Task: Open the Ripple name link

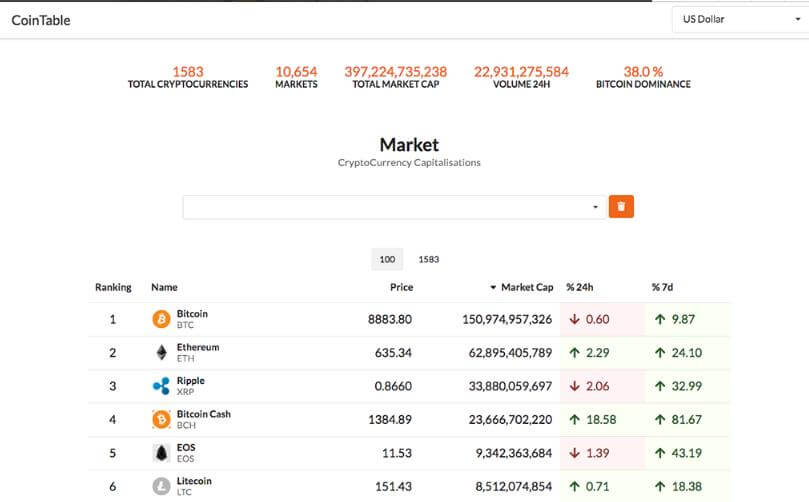Action: [x=191, y=381]
